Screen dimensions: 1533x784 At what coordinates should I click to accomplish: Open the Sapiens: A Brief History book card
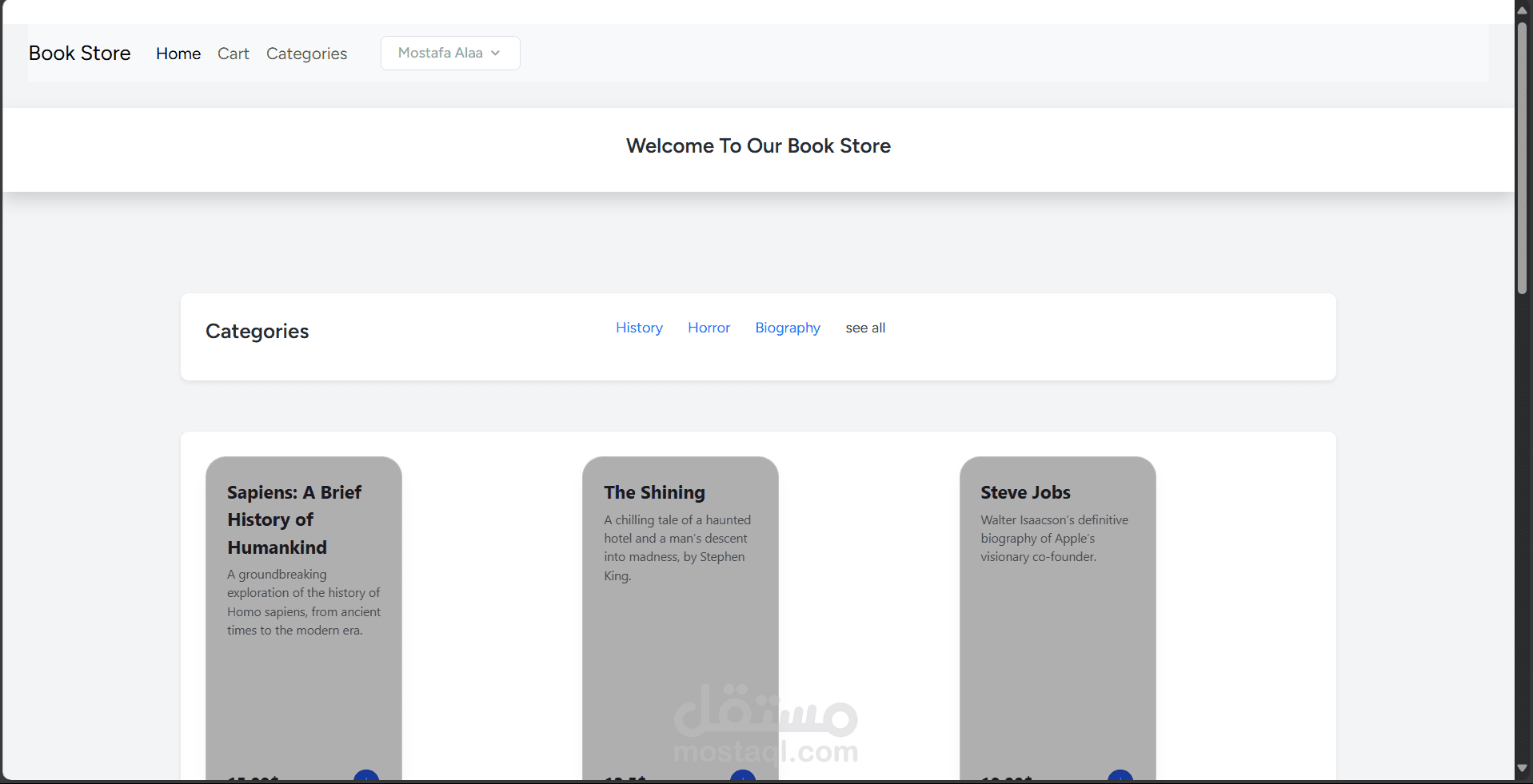(304, 619)
